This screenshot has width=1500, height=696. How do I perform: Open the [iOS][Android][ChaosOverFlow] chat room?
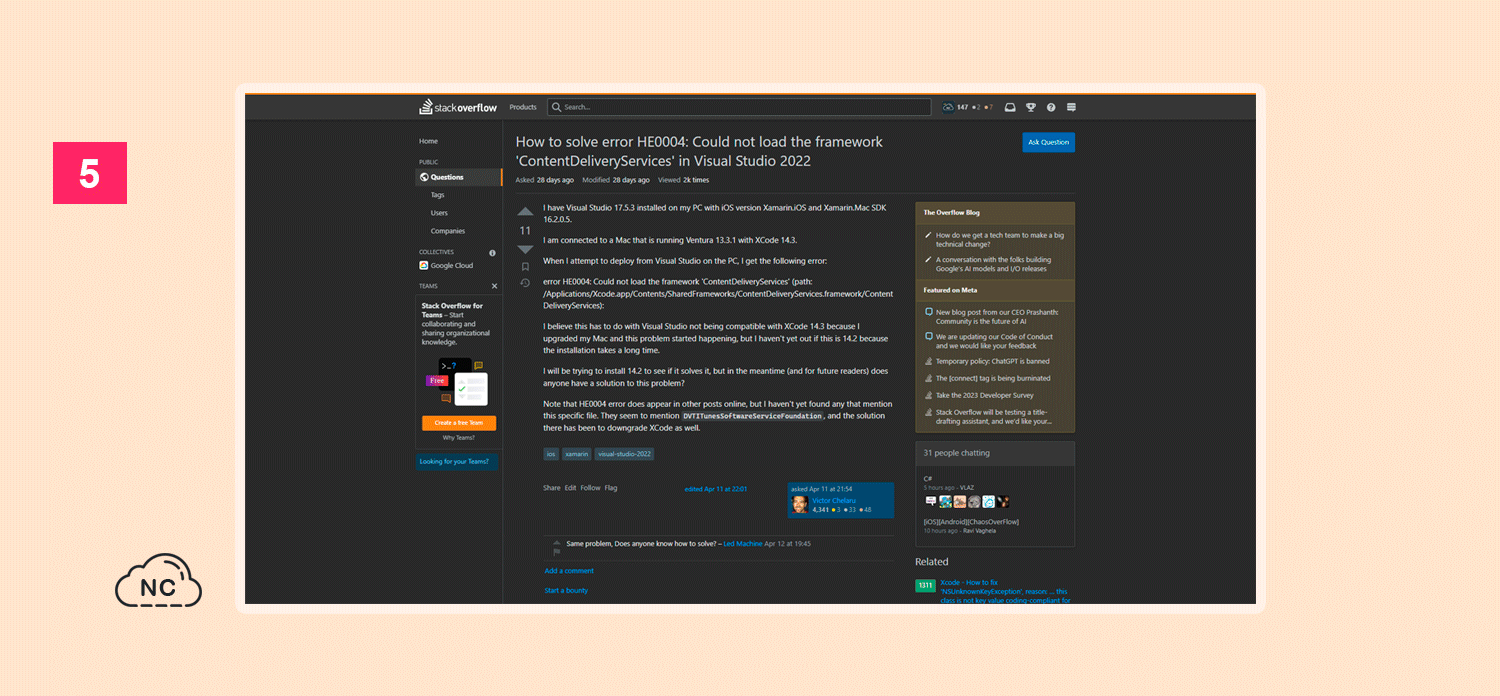click(971, 522)
